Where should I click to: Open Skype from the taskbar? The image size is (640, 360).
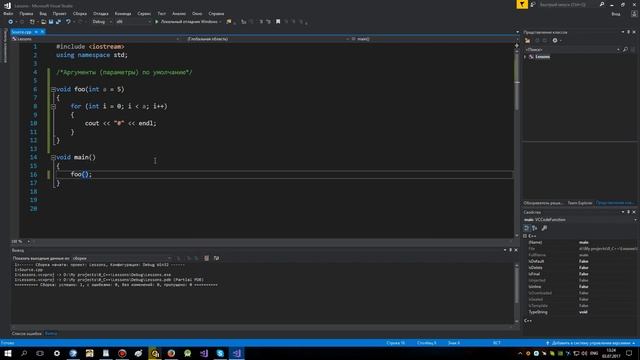(220, 353)
